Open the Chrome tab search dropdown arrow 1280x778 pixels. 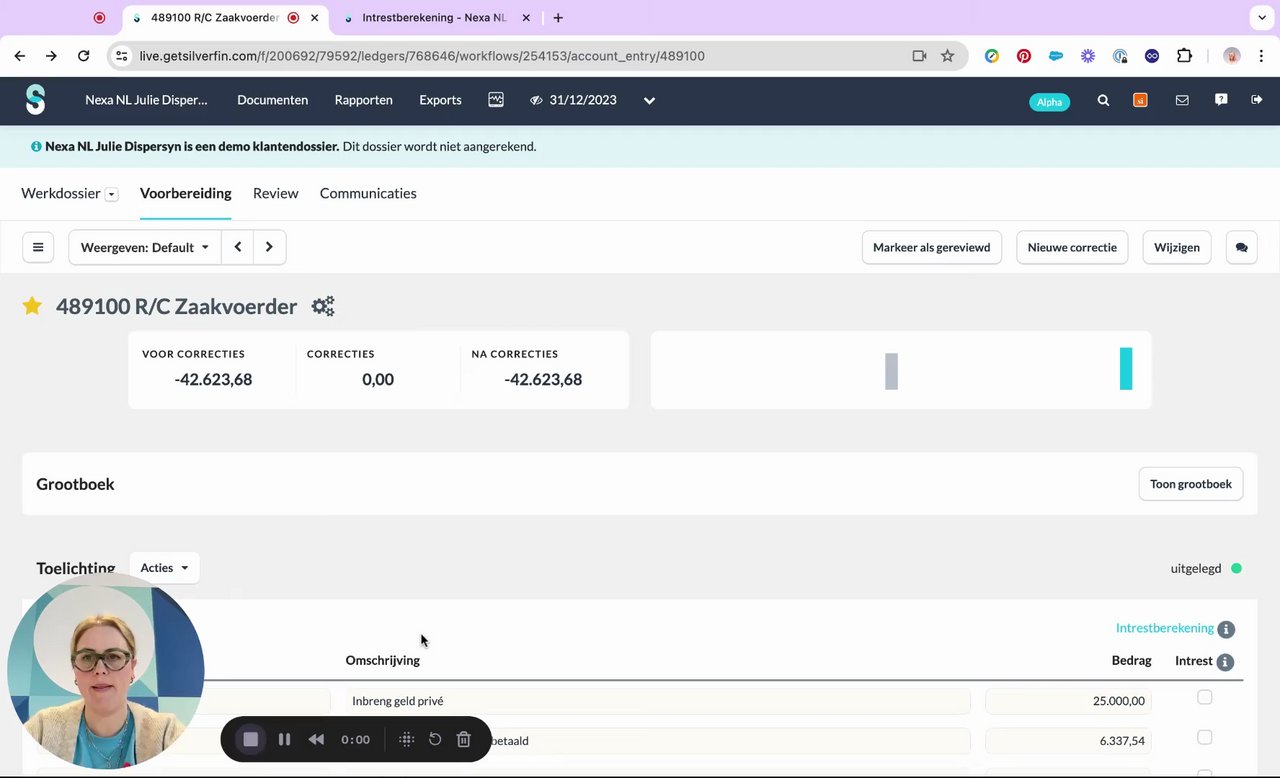(x=1261, y=18)
